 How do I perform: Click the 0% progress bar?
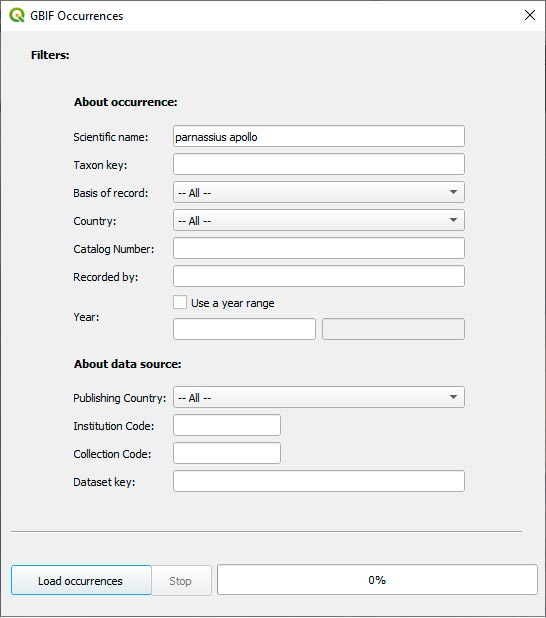coord(377,580)
